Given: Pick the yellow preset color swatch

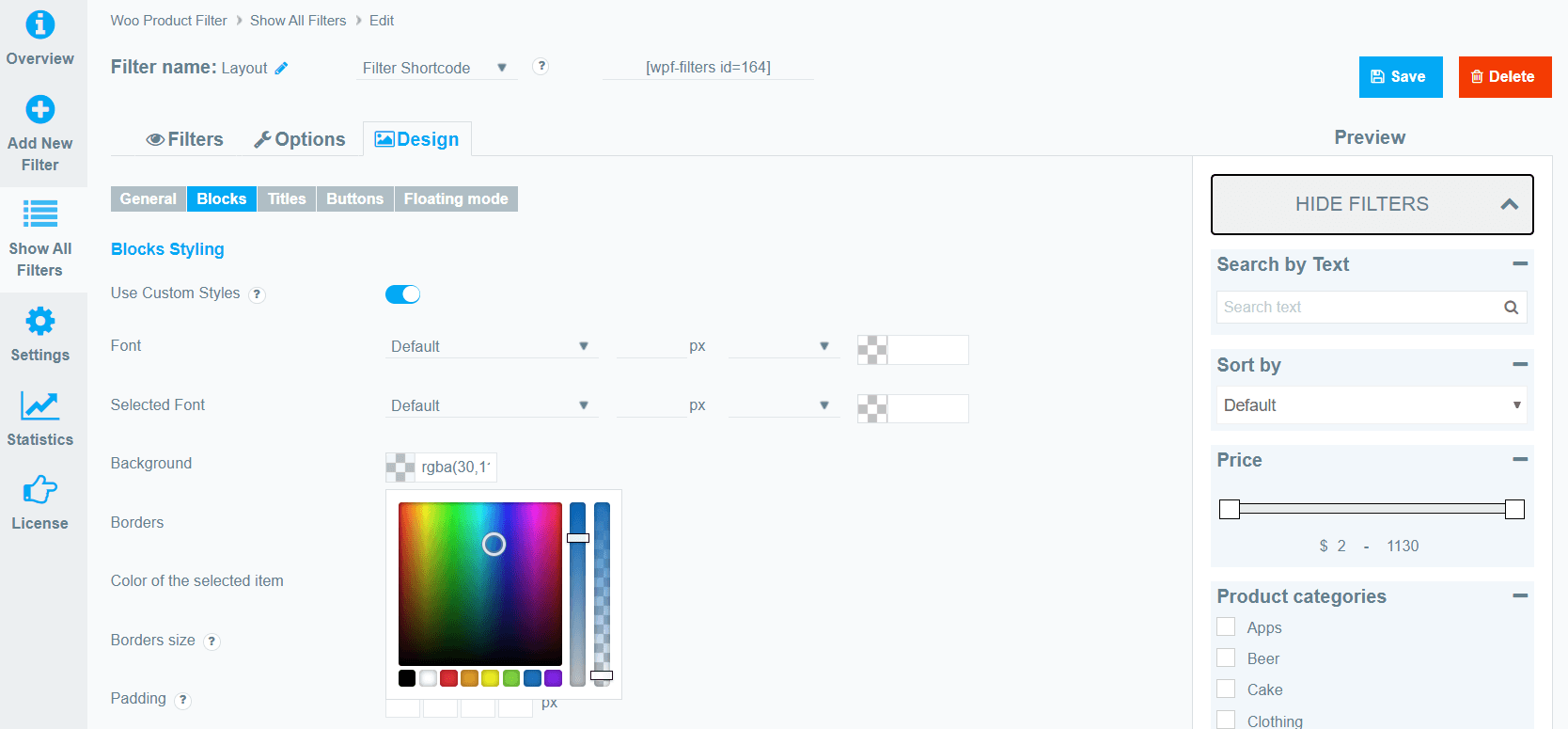Looking at the screenshot, I should (491, 678).
